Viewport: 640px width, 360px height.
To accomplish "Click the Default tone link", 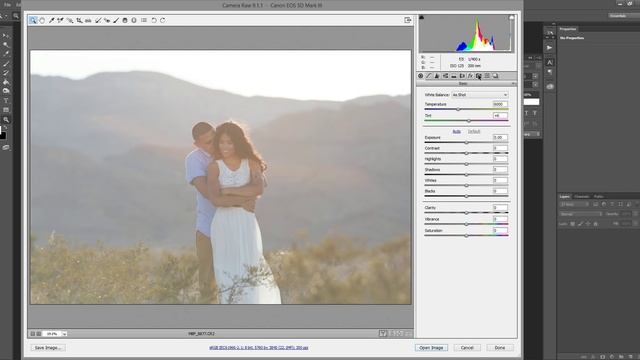I will pyautogui.click(x=474, y=131).
